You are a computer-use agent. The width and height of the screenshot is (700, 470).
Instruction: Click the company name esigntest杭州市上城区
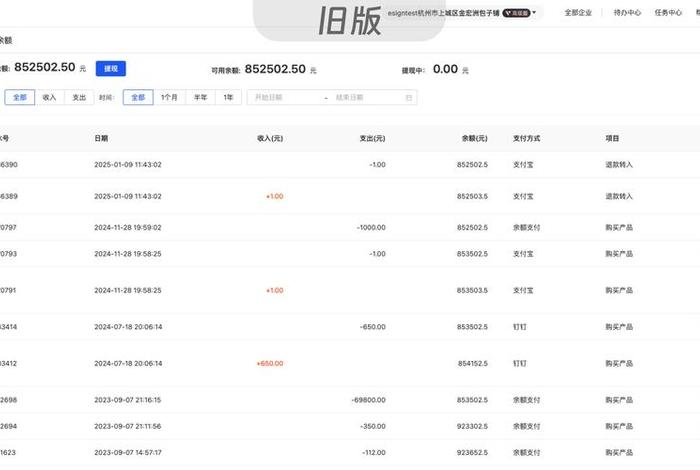tap(443, 13)
